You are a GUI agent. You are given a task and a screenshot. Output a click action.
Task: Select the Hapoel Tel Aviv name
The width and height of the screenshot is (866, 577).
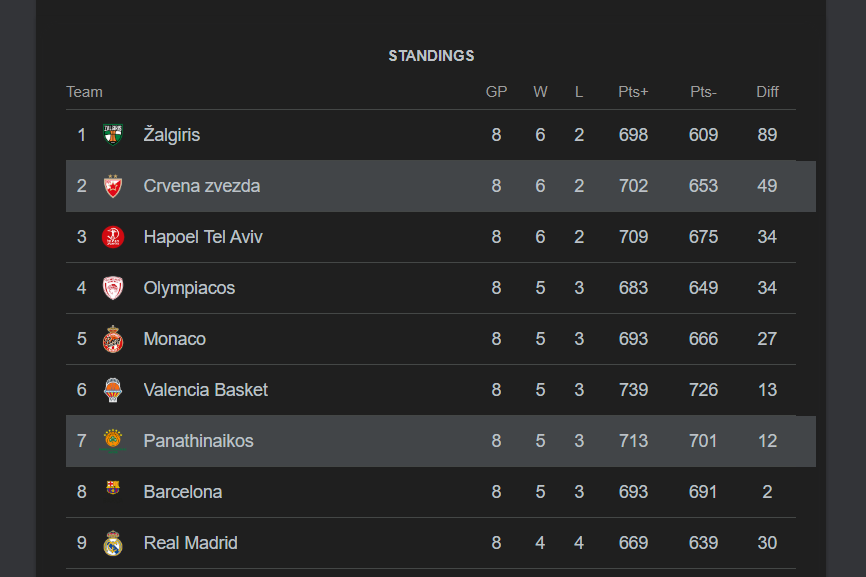click(203, 237)
